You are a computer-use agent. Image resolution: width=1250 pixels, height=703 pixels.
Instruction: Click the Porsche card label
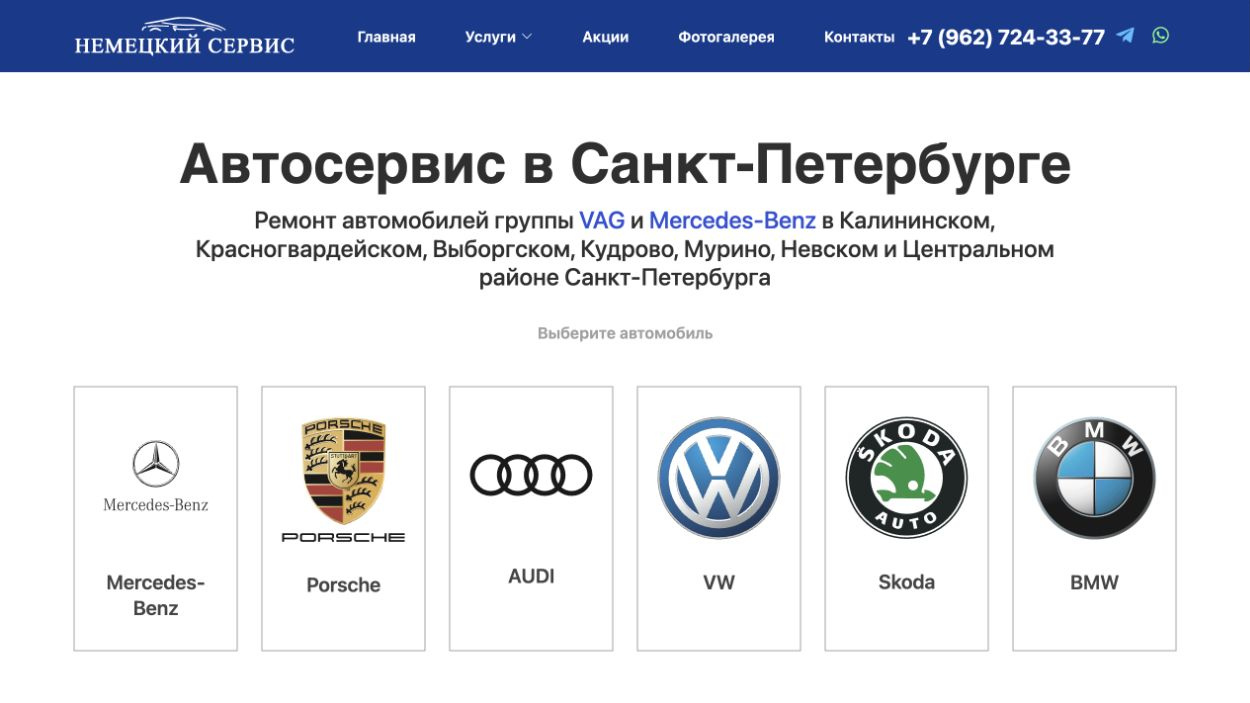pos(343,585)
